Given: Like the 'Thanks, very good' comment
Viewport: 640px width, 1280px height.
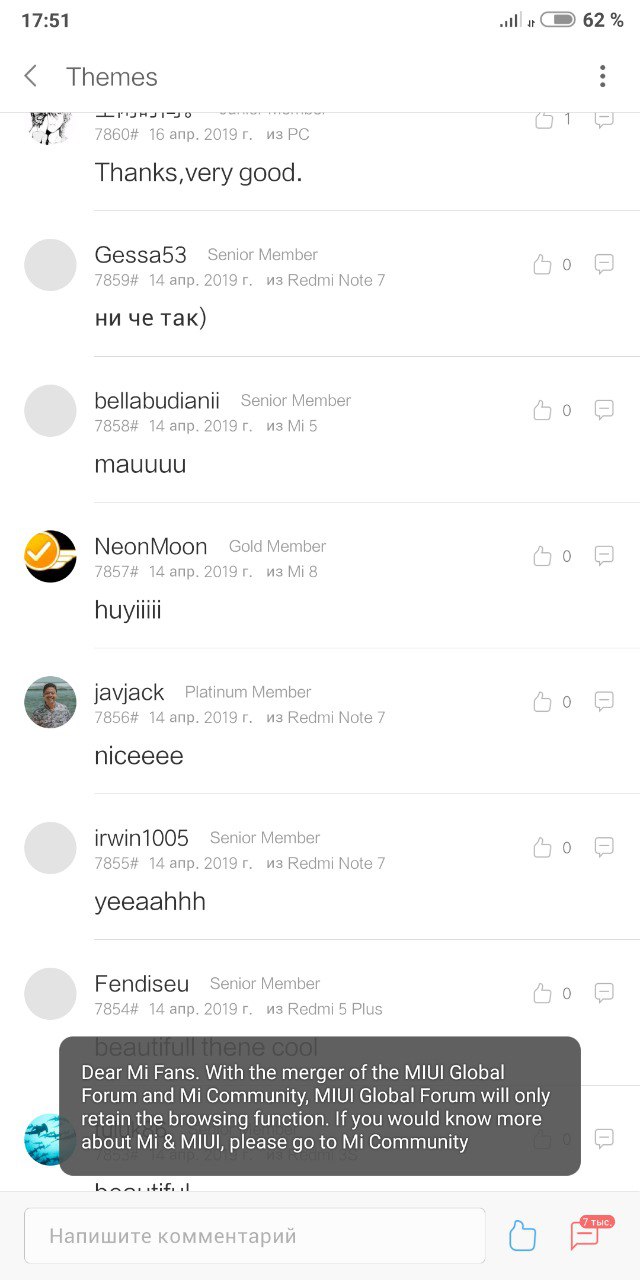Looking at the screenshot, I should tap(543, 120).
